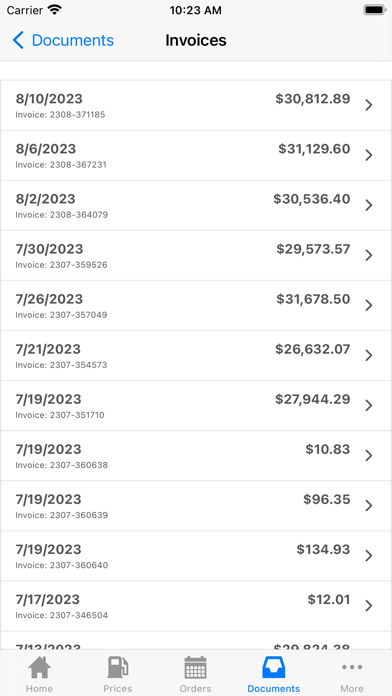Screen dimensions: 392x696
Task: Go back via Documents link
Action: click(x=73, y=40)
